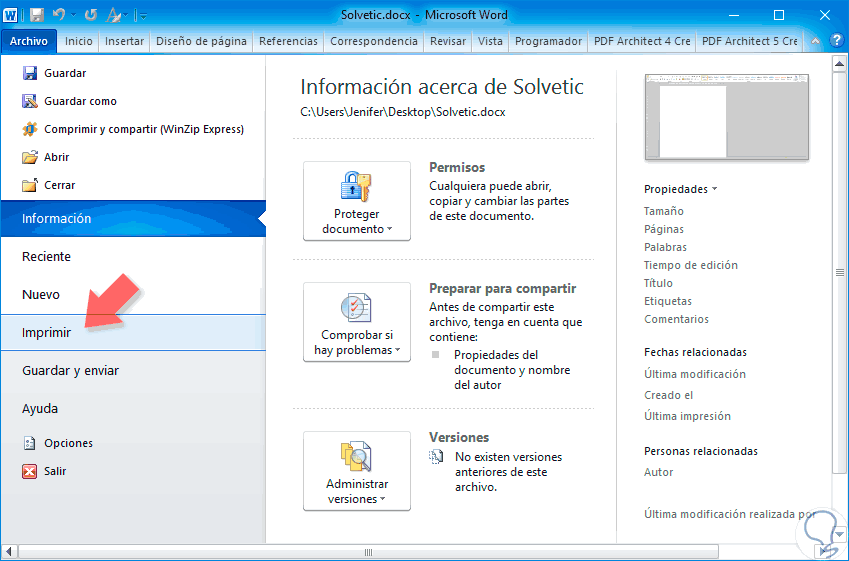Select Ayuda in the left menu
Image resolution: width=849 pixels, height=561 pixels.
[x=133, y=408]
